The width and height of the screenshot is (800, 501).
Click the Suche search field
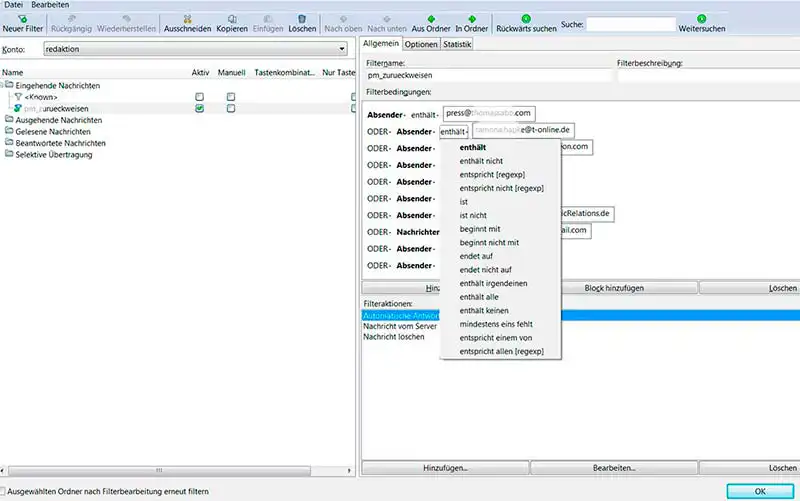631,24
